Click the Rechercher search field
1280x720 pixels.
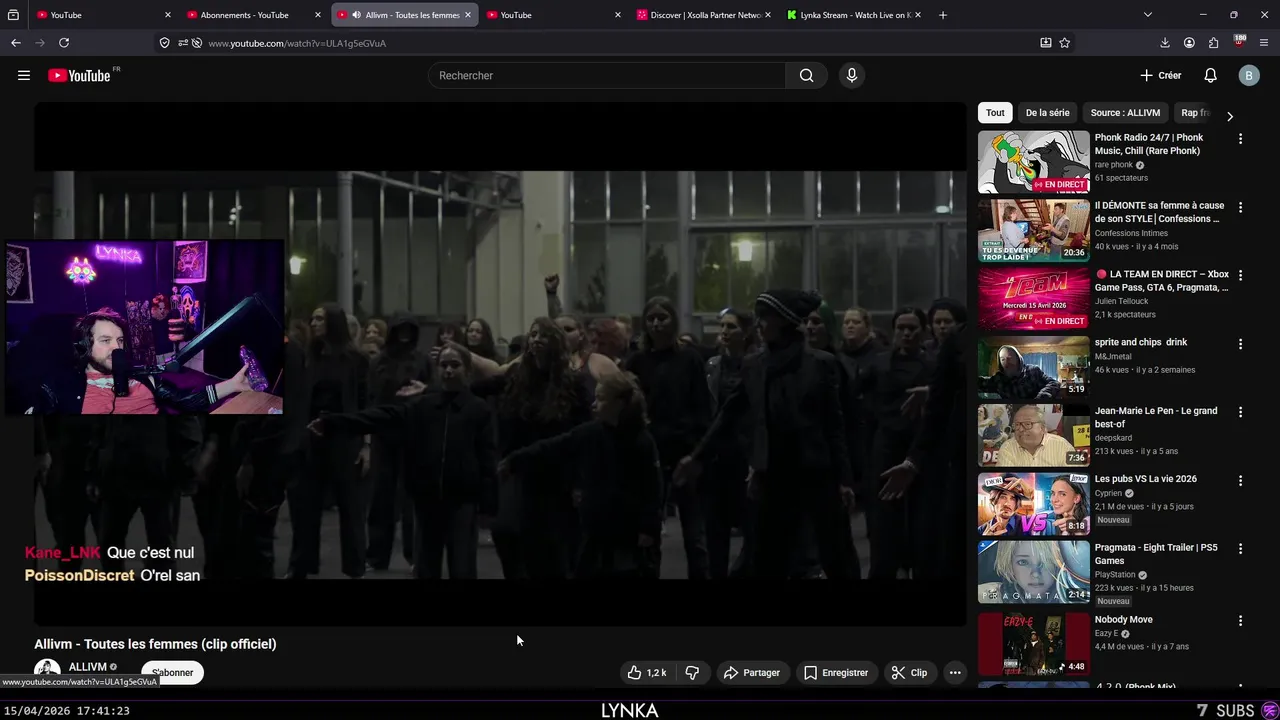click(x=607, y=75)
